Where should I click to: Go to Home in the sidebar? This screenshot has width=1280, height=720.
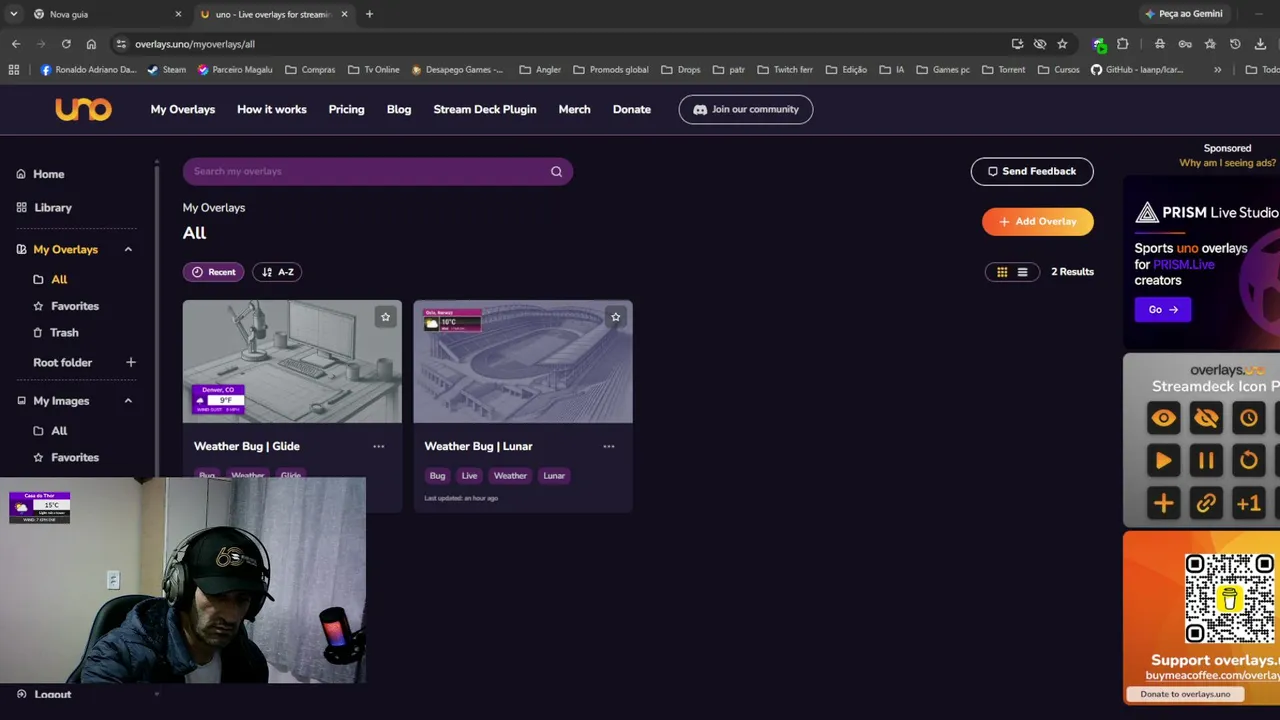tap(40, 174)
